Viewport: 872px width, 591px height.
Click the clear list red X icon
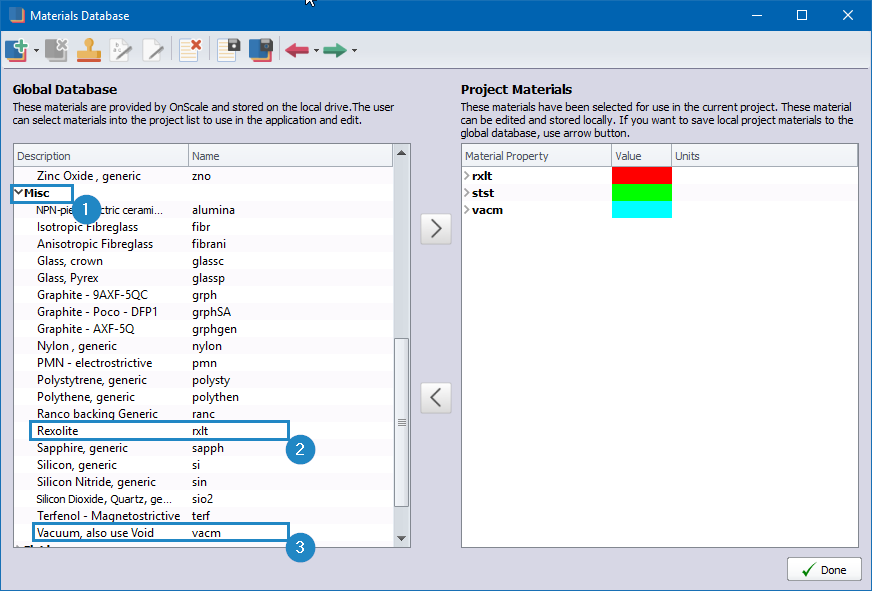[x=190, y=50]
